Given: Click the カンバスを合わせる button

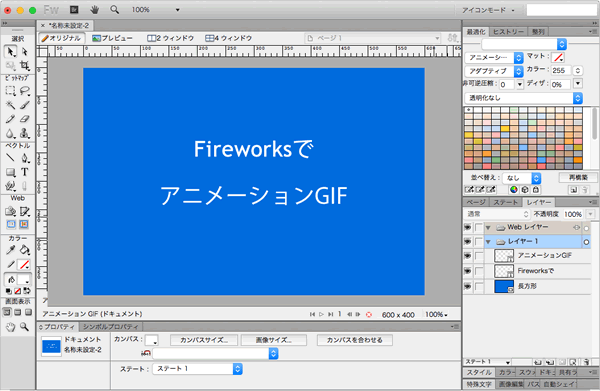Looking at the screenshot, I should 355,340.
